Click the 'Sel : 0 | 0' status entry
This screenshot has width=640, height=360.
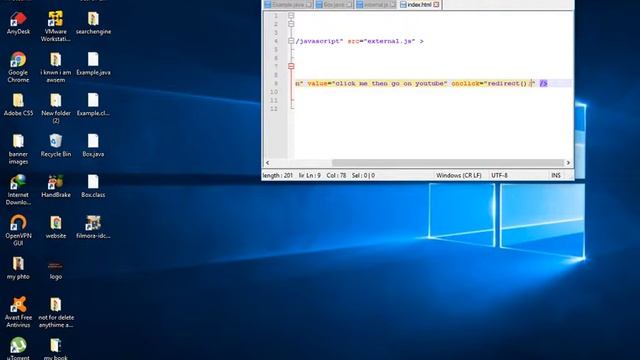coord(363,176)
